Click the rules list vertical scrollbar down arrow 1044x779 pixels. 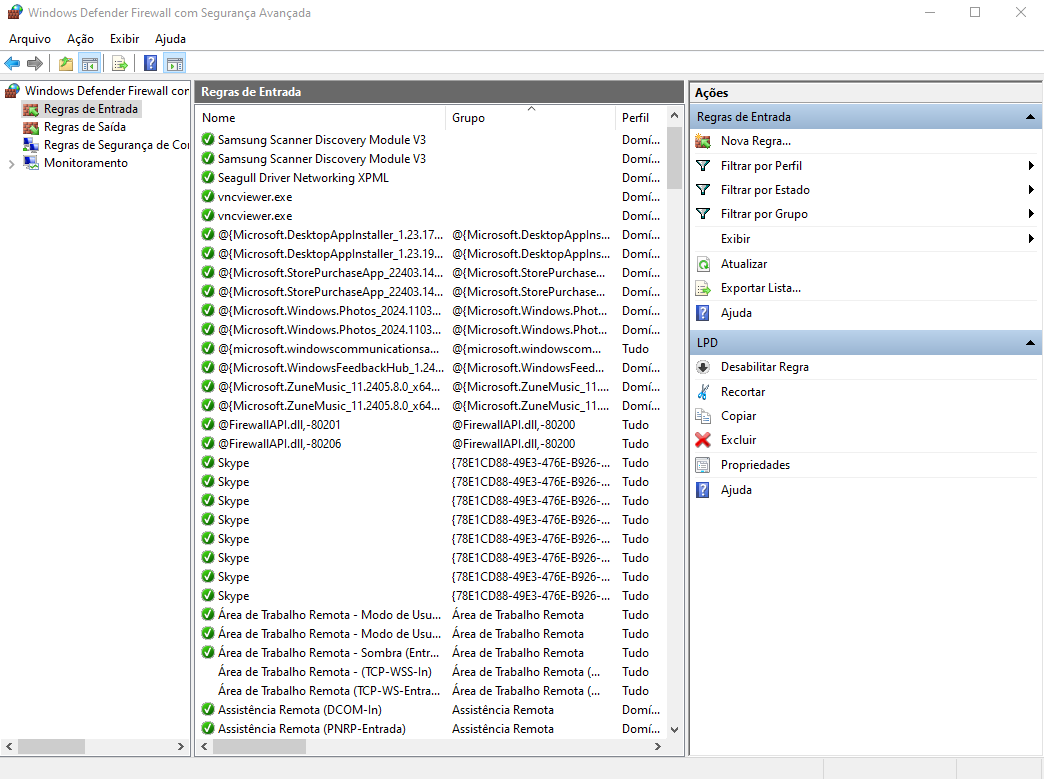click(x=674, y=730)
